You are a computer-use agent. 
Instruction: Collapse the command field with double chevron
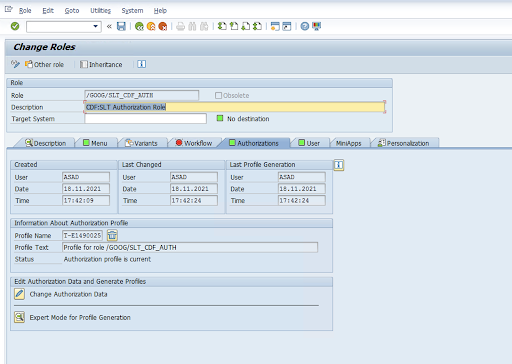(109, 26)
